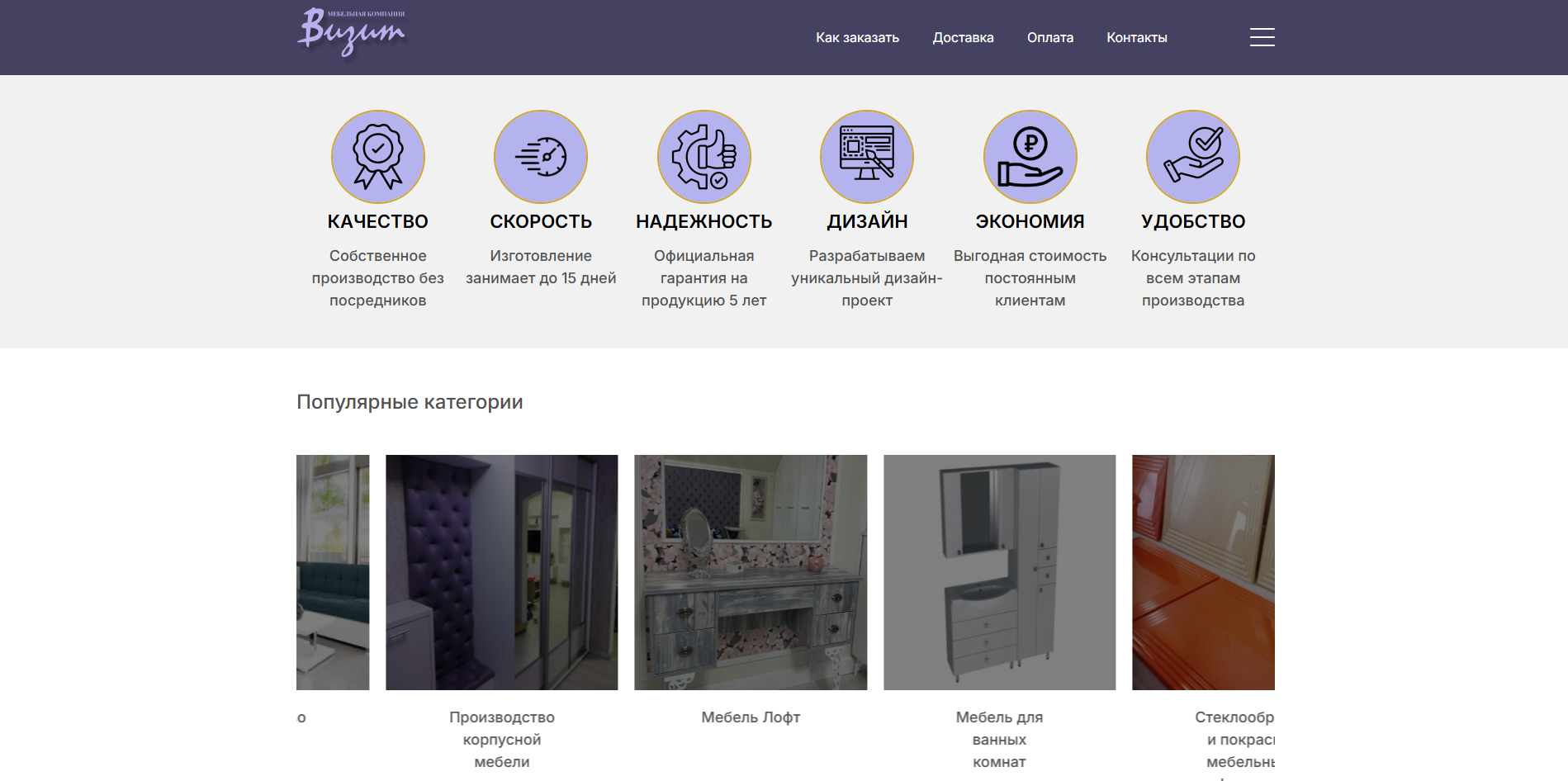
Task: Click text Разрабатываем уникальный дизайн-проект
Action: [x=867, y=278]
